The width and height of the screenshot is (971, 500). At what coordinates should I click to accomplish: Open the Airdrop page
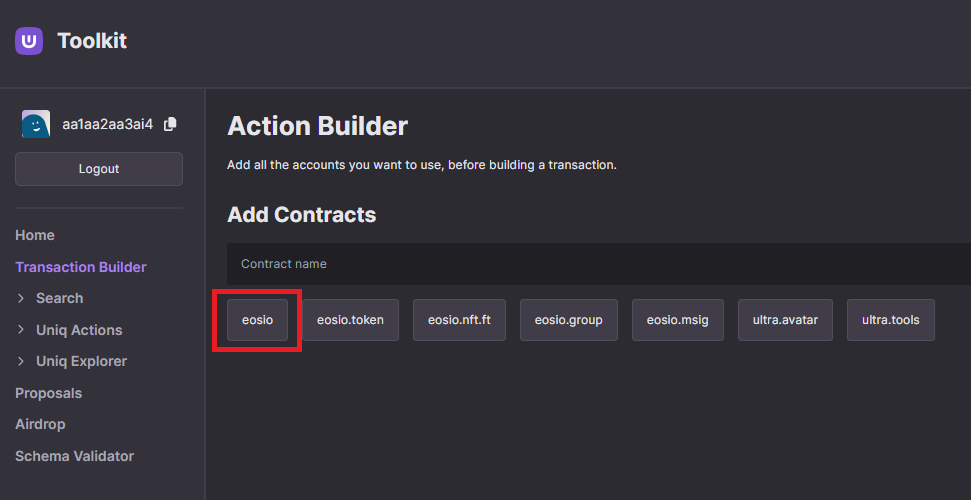point(40,424)
